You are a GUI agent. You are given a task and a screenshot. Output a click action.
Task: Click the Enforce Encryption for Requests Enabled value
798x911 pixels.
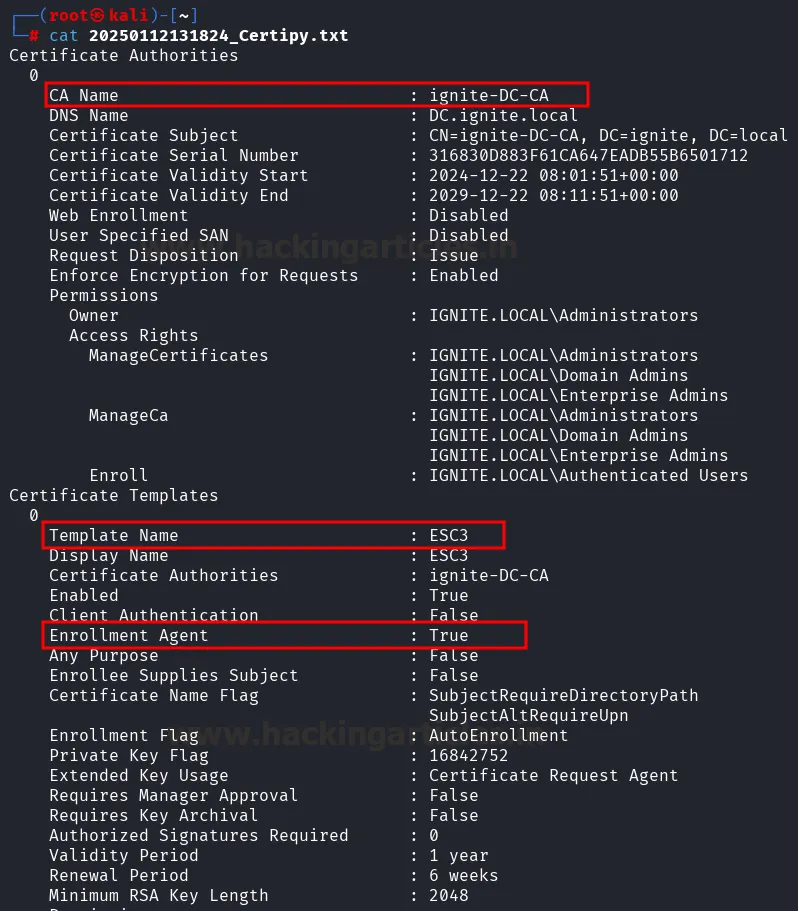(463, 275)
